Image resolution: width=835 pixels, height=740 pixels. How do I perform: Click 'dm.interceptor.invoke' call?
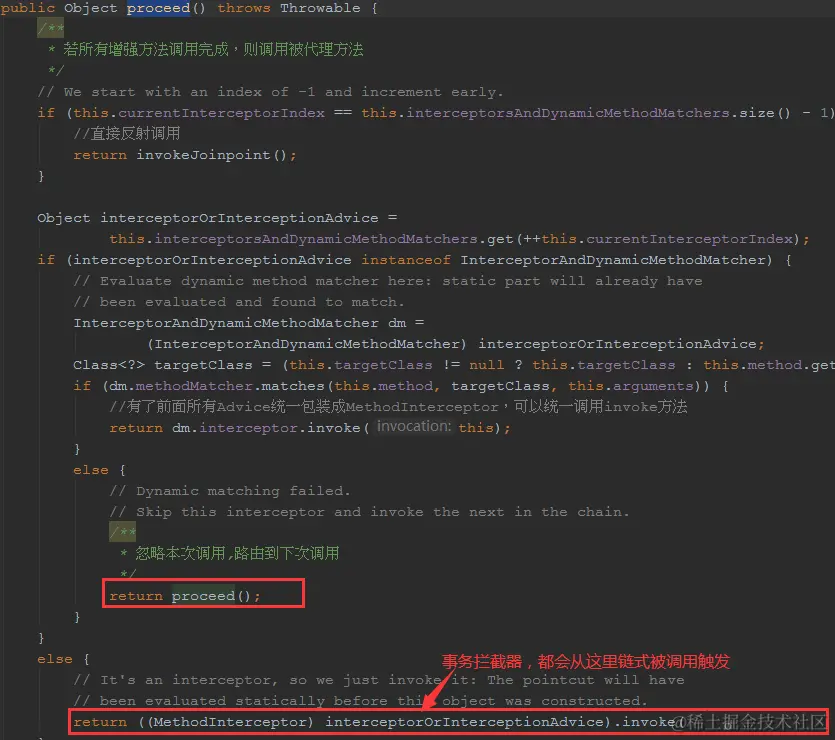[x=266, y=428]
